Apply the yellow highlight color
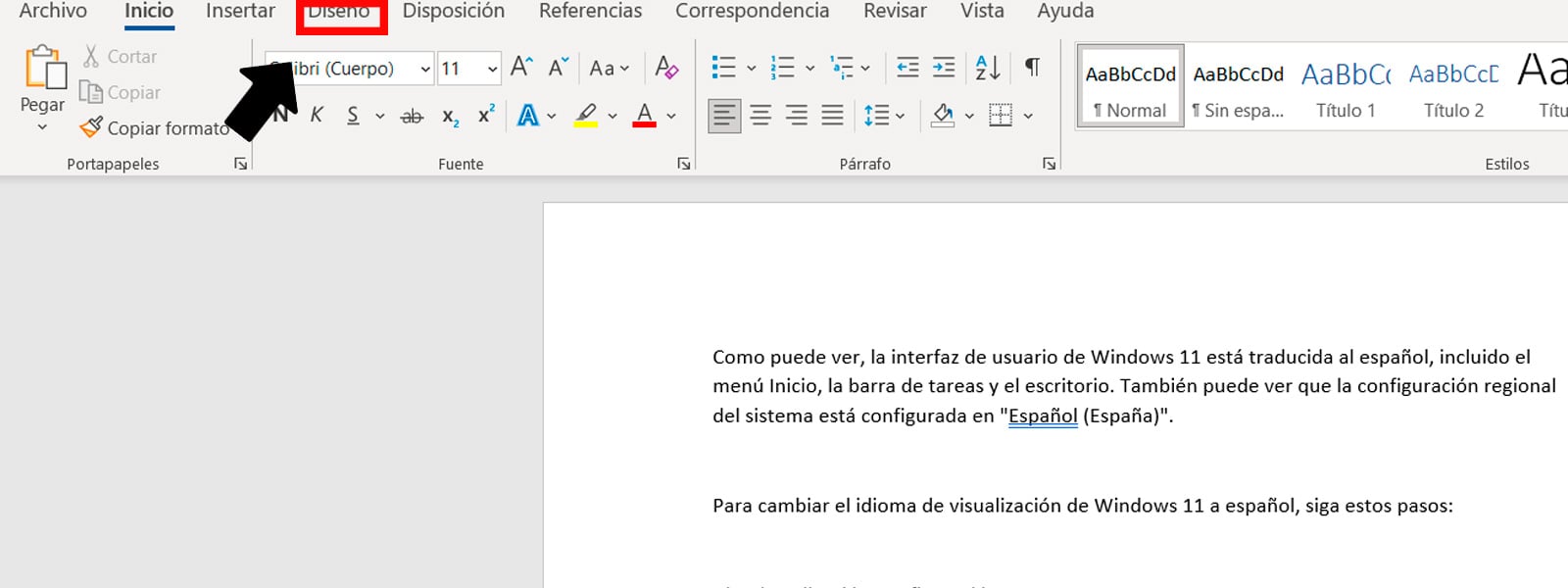 coord(586,116)
